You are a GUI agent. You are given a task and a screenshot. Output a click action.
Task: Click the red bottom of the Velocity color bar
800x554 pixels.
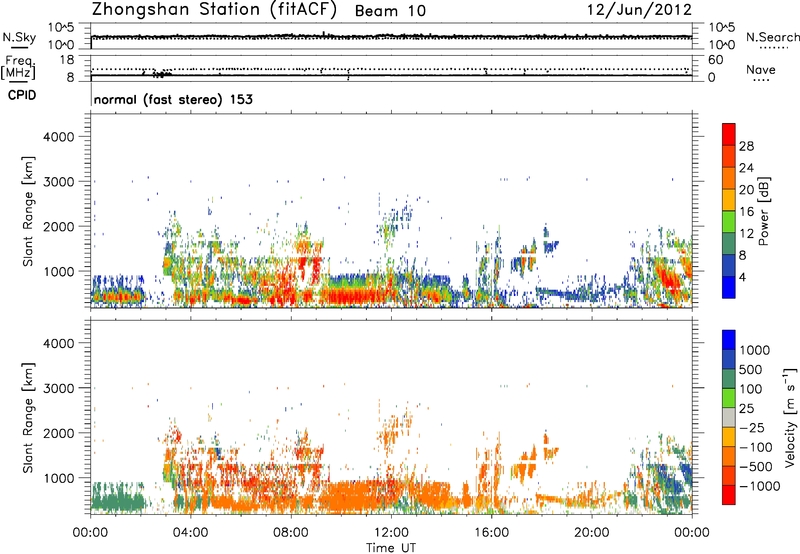pos(729,495)
